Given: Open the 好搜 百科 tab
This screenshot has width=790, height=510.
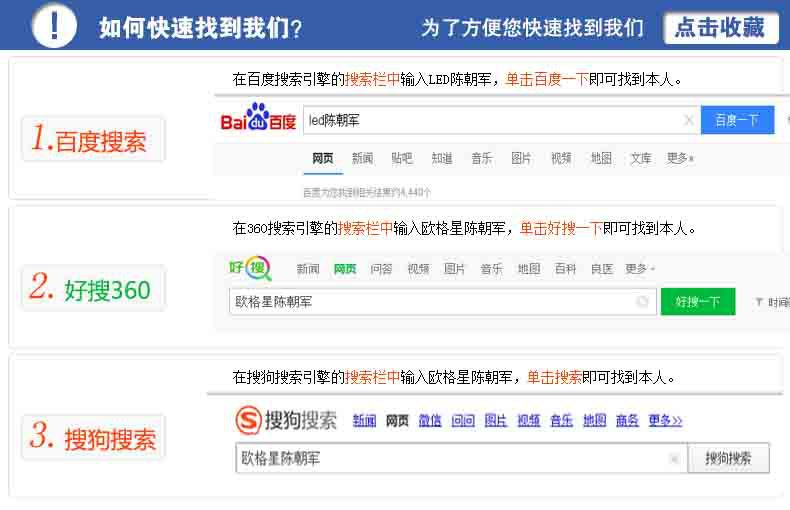Looking at the screenshot, I should (x=565, y=269).
